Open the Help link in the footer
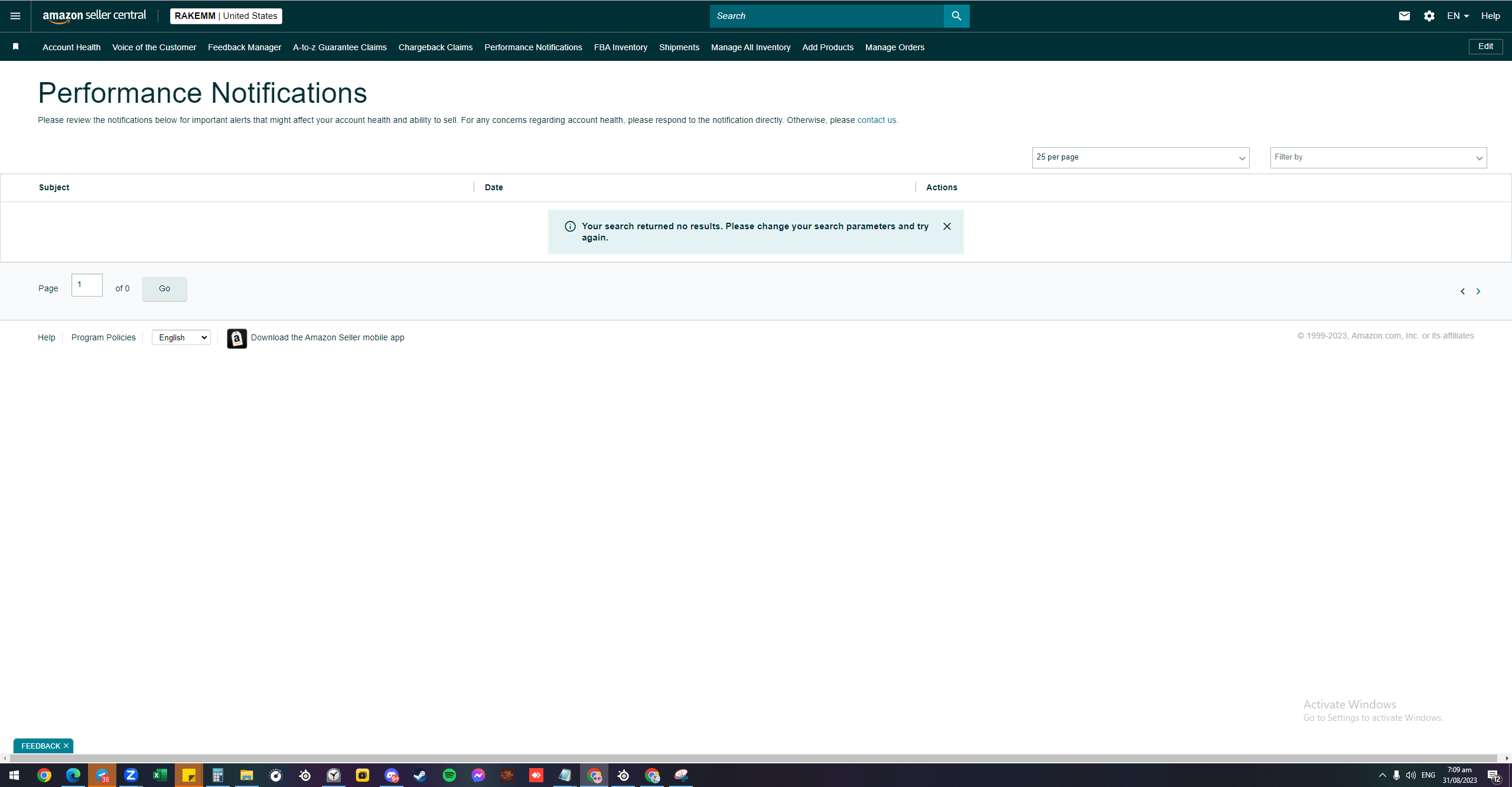 tap(47, 337)
